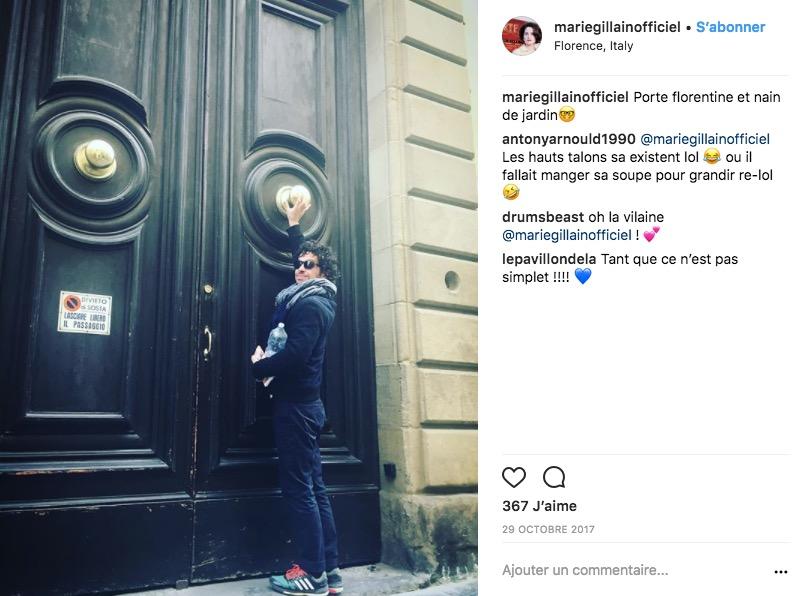This screenshot has height=596, width=809.
Task: Select the no-parking sign on the door
Action: tap(85, 313)
